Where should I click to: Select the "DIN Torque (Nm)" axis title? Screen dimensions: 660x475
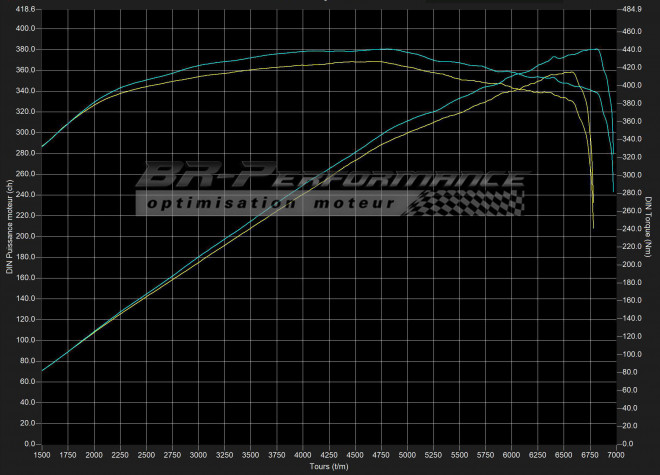click(x=651, y=225)
